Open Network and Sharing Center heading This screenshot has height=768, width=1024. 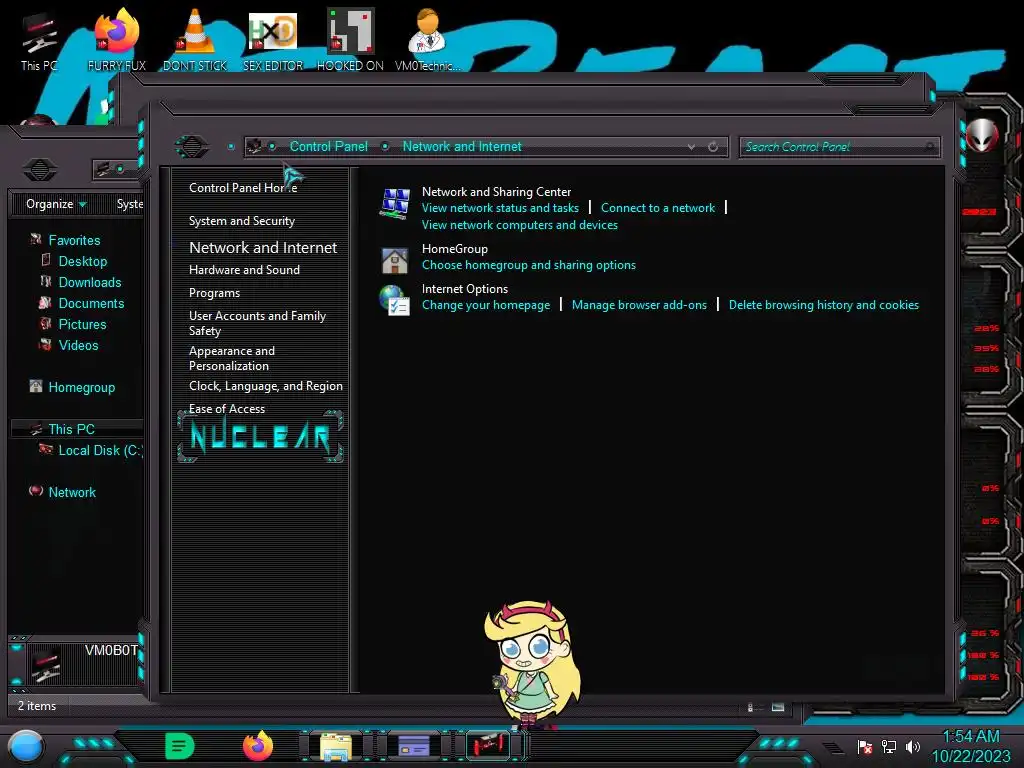496,192
